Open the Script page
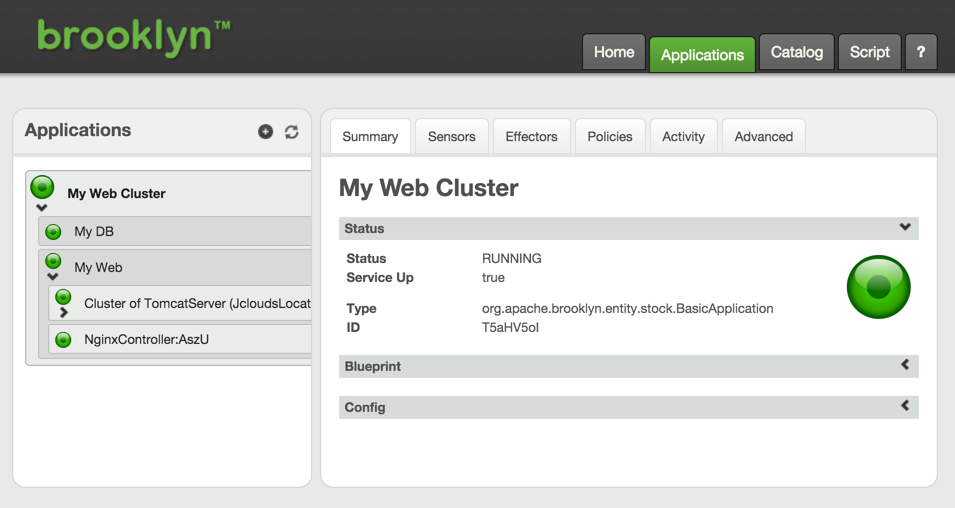Viewport: 955px width, 508px height. pyautogui.click(x=869, y=53)
